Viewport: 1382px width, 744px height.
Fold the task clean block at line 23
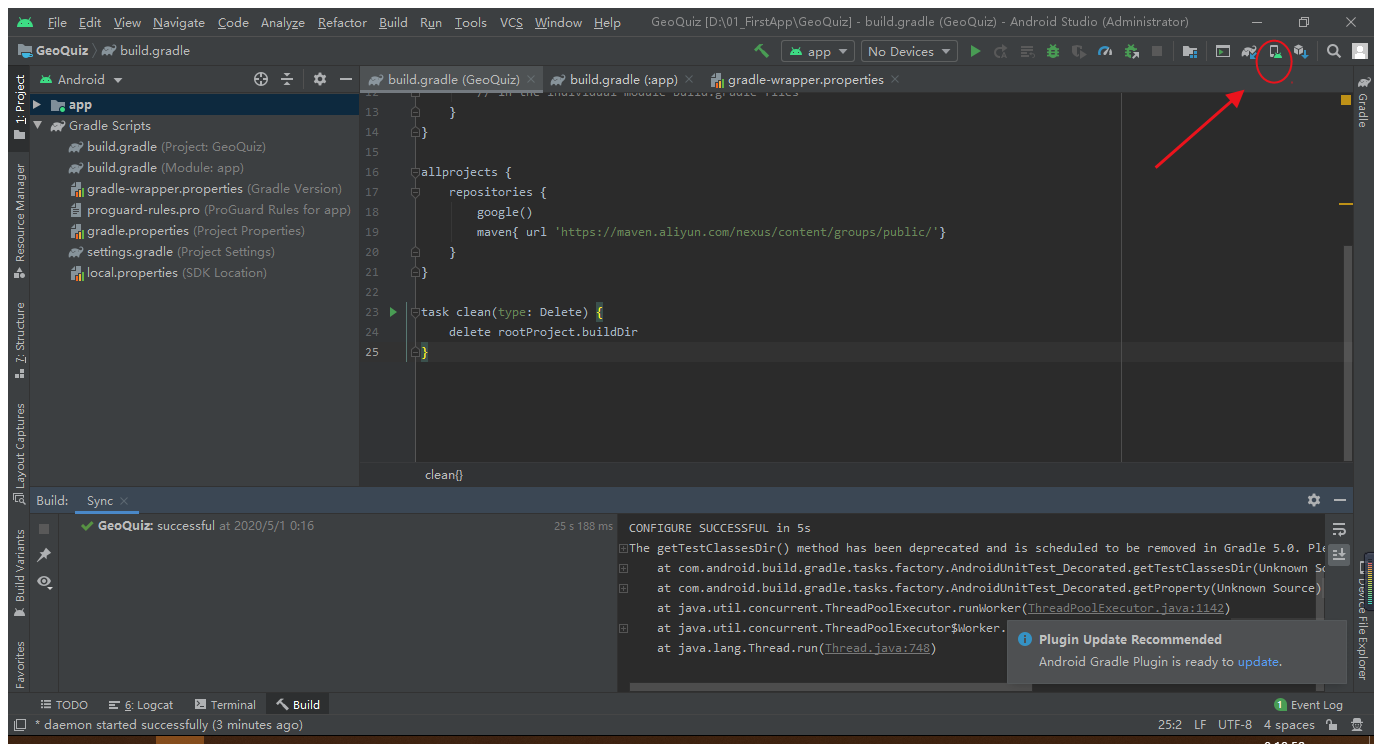point(416,312)
